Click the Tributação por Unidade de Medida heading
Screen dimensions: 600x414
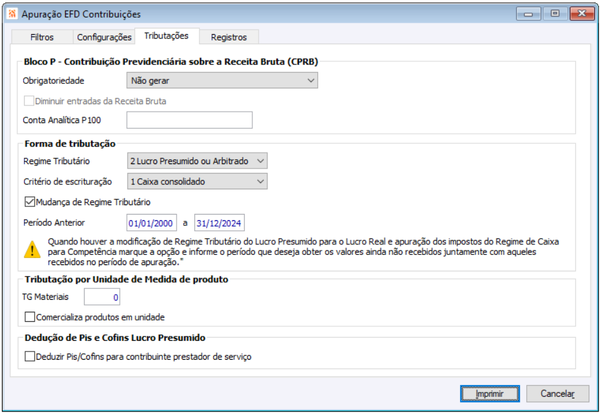pyautogui.click(x=126, y=280)
